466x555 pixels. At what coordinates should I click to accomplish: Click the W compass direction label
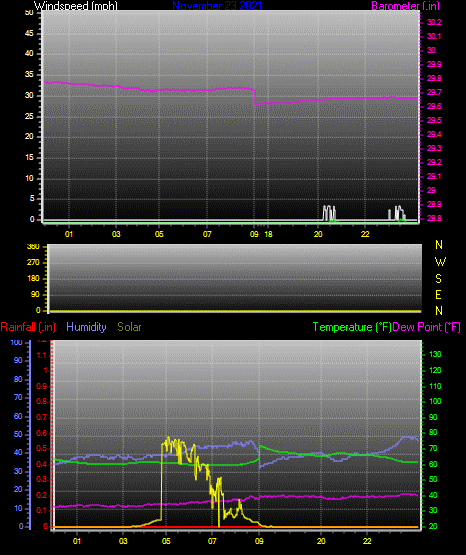(x=440, y=262)
